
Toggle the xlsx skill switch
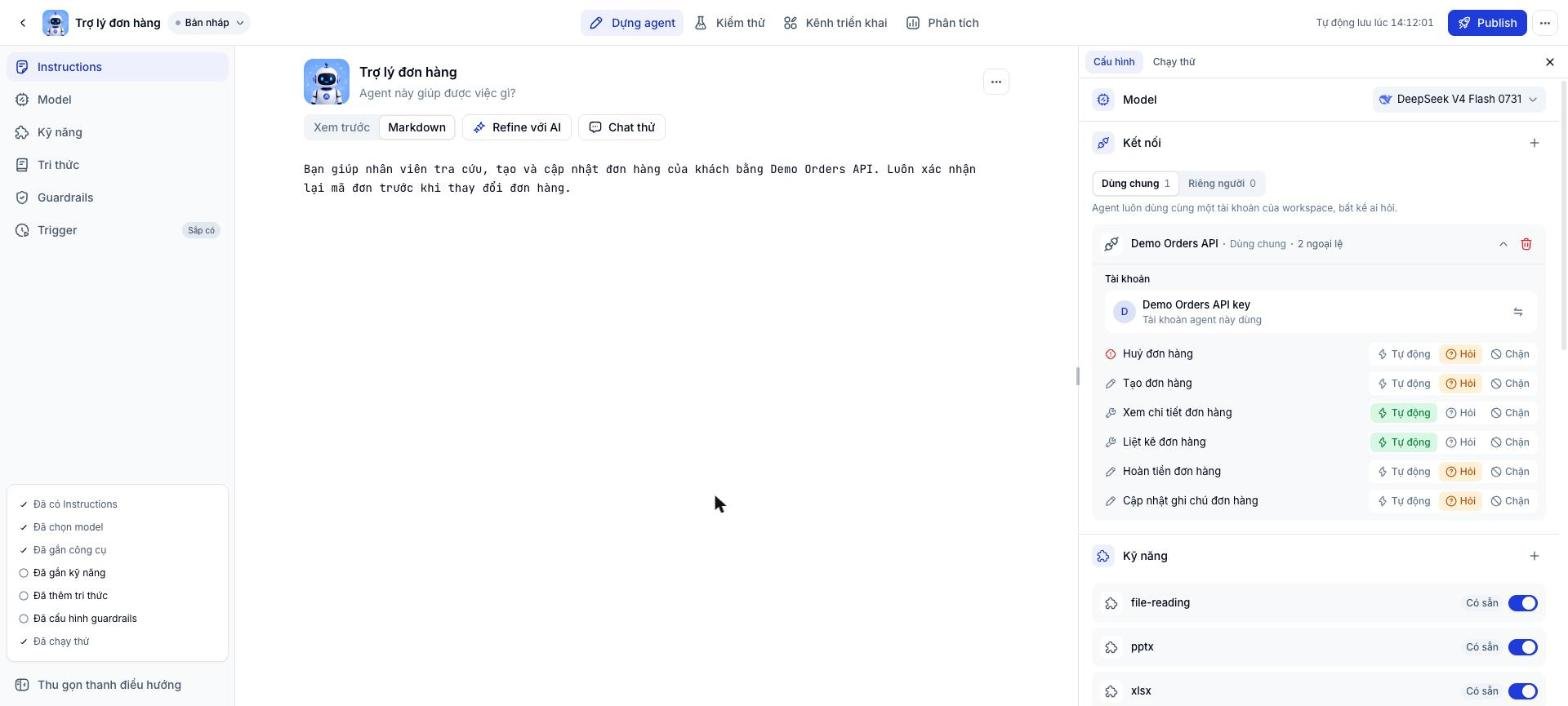1522,692
